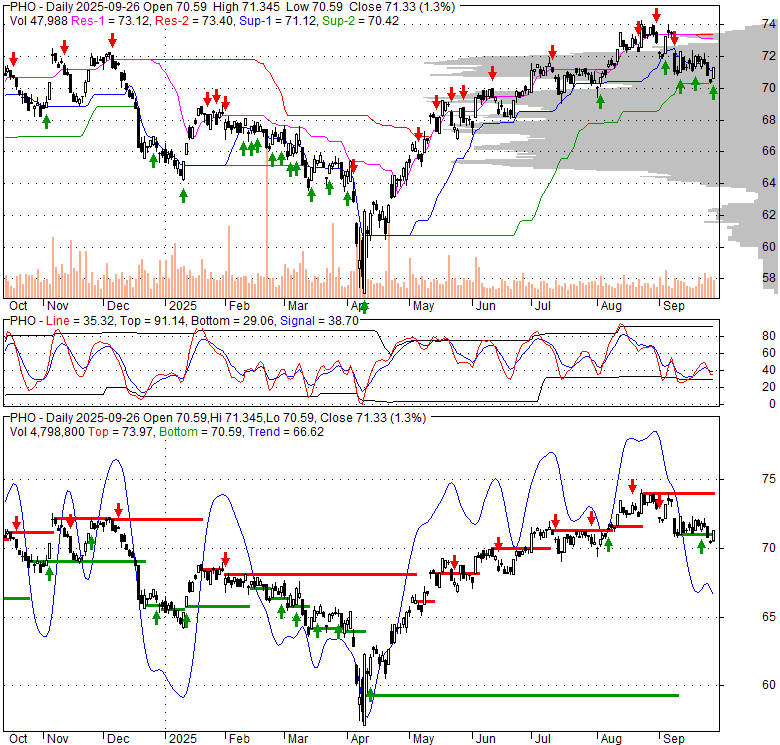
Task: Click the green arrow at April low in bottom chart
Action: (x=370, y=694)
